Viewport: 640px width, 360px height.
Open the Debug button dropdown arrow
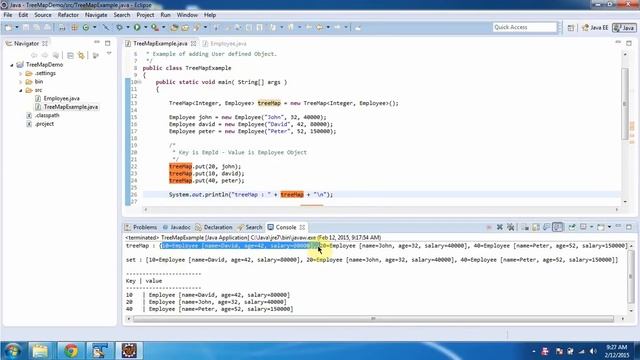click(128, 27)
